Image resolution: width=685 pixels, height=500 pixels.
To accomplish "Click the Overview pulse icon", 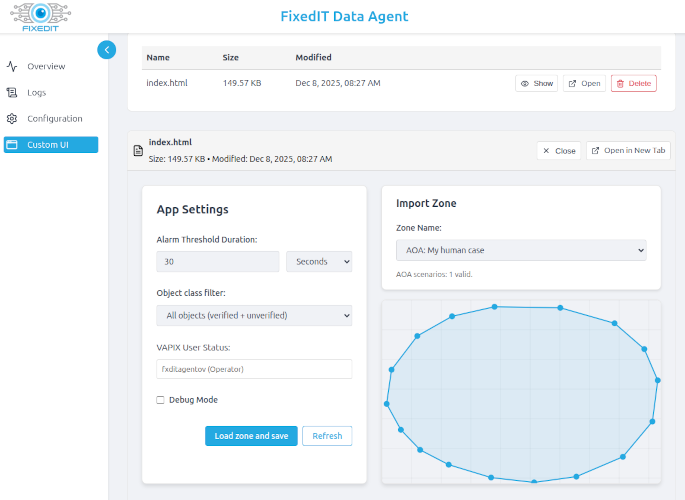I will point(12,66).
